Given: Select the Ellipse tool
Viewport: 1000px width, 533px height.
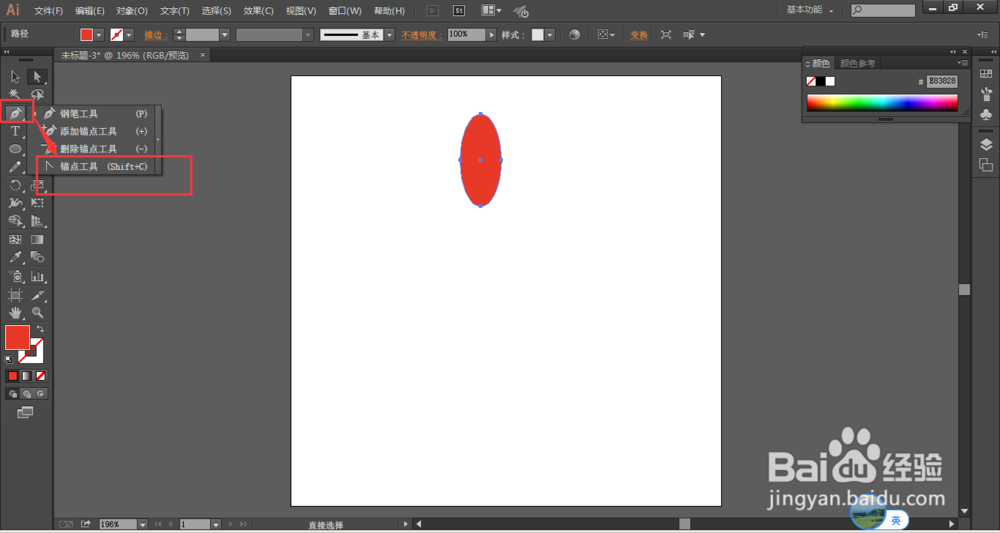Looking at the screenshot, I should coord(15,149).
